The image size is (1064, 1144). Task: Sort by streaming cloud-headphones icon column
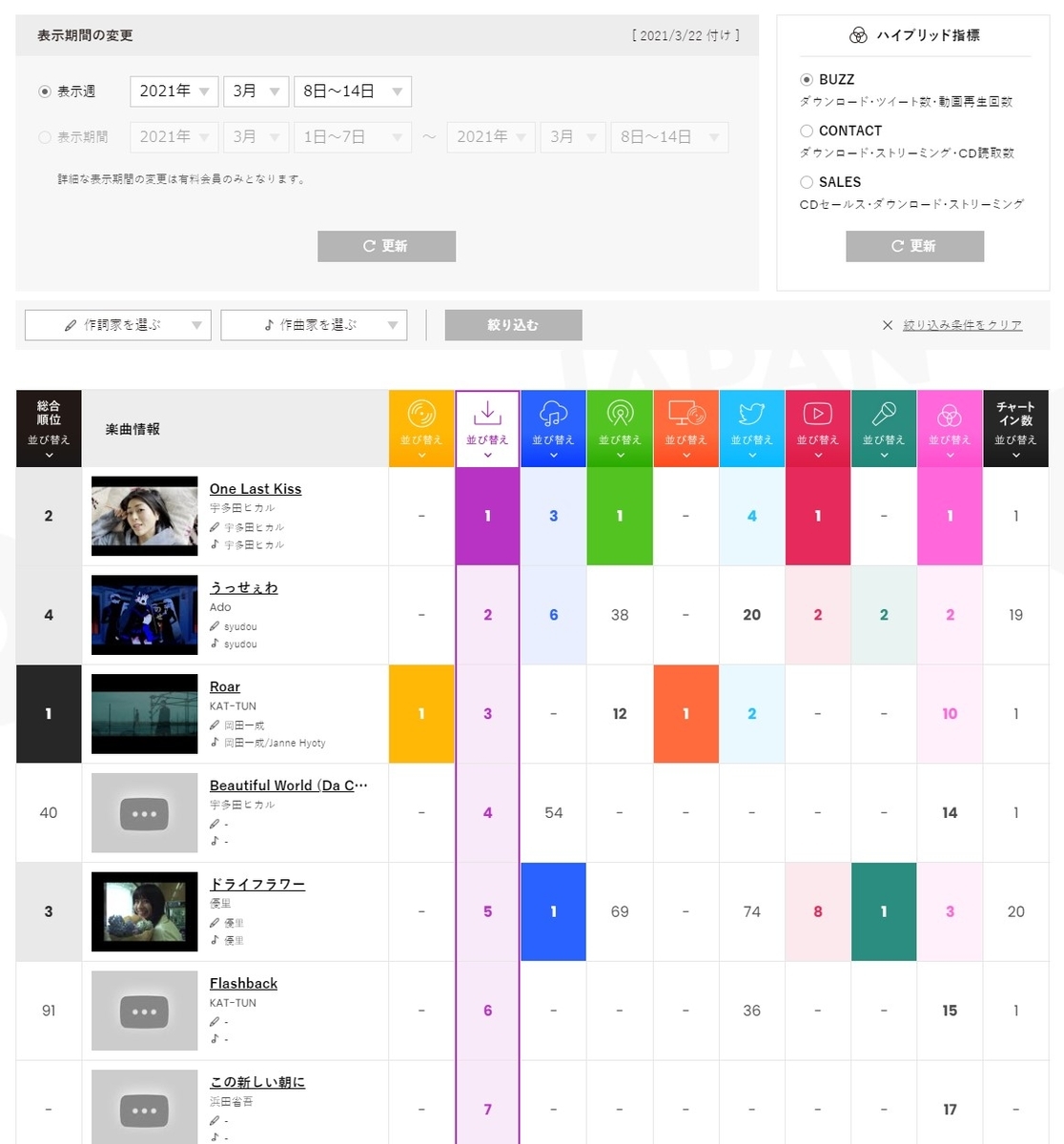(554, 428)
